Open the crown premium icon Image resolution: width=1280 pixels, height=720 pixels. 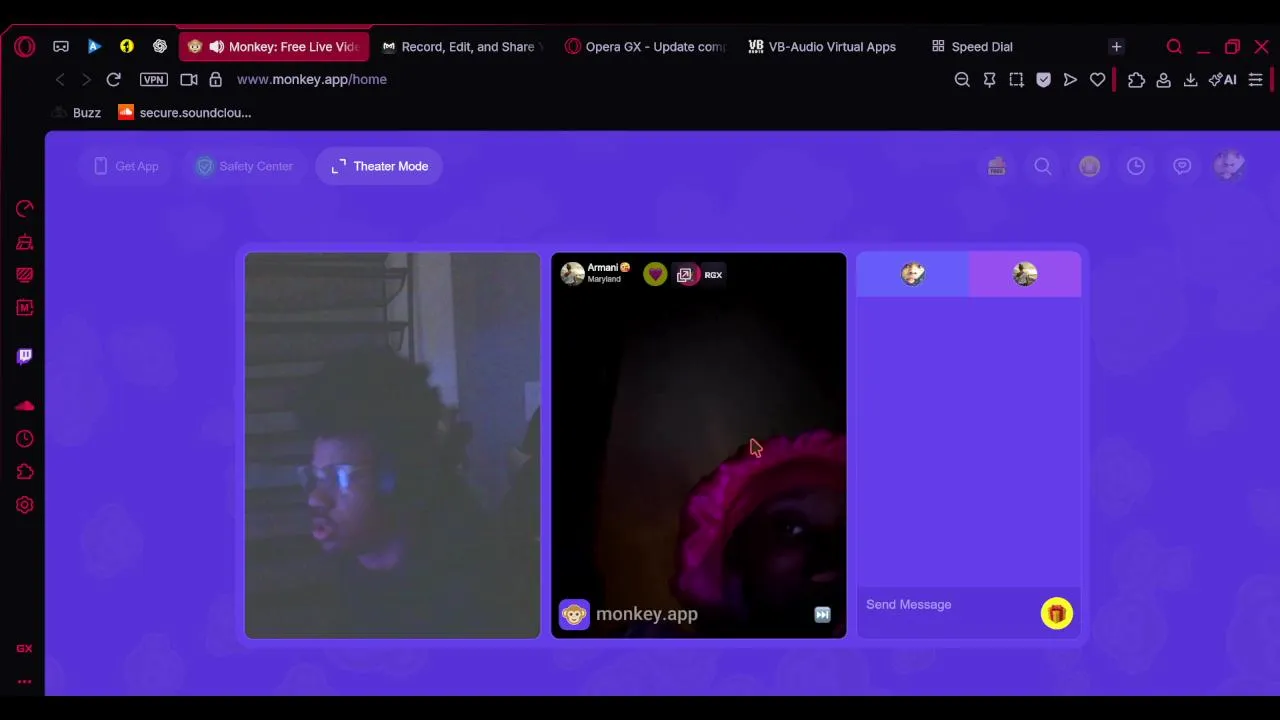point(1089,167)
